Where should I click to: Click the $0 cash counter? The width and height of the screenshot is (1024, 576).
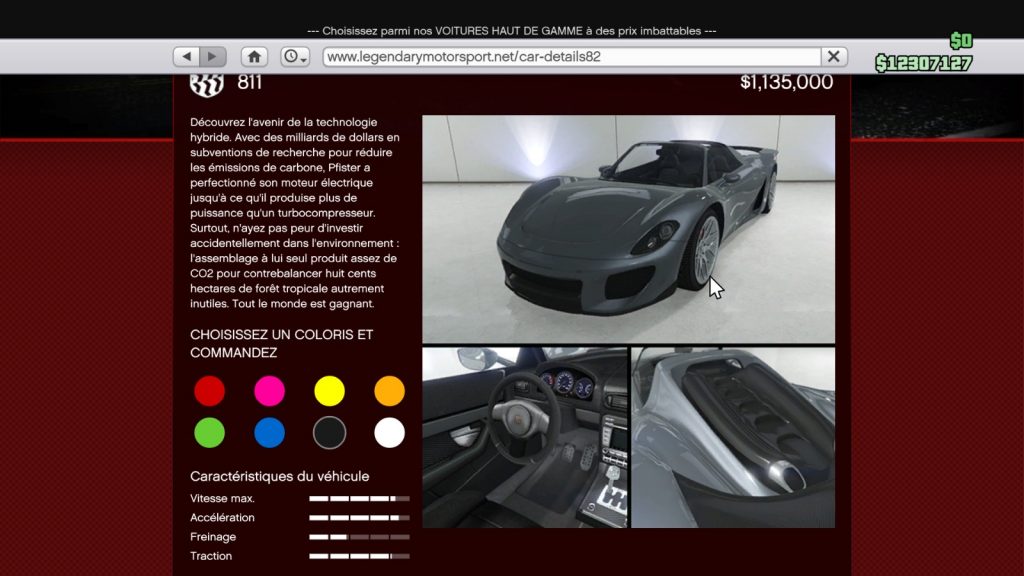(961, 41)
